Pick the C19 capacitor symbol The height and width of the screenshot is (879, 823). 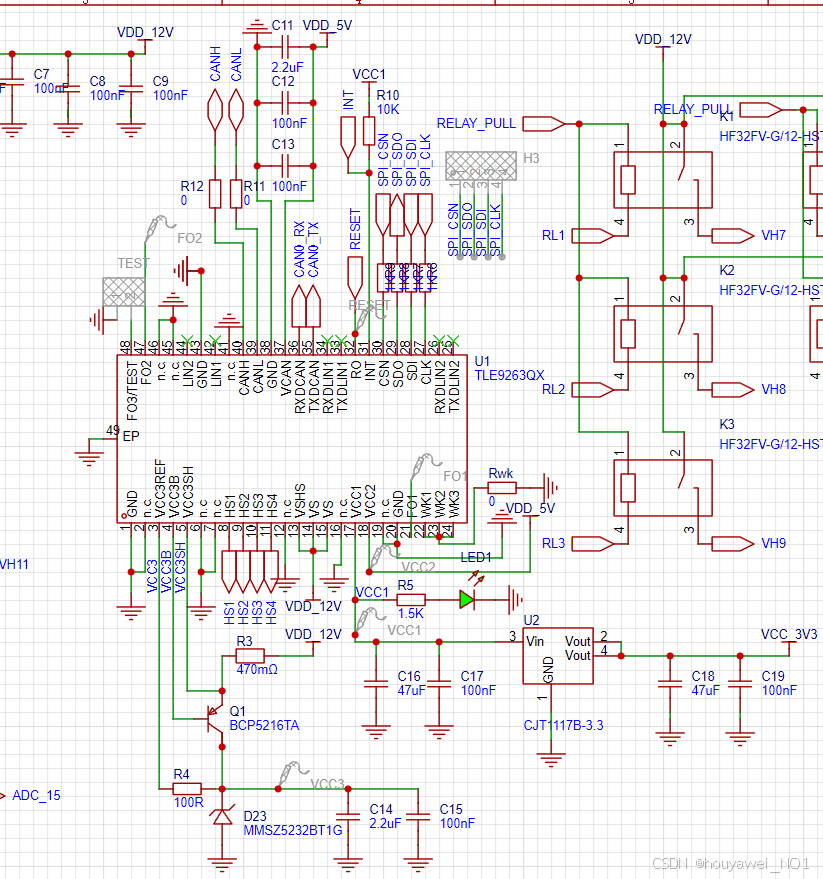click(x=740, y=684)
